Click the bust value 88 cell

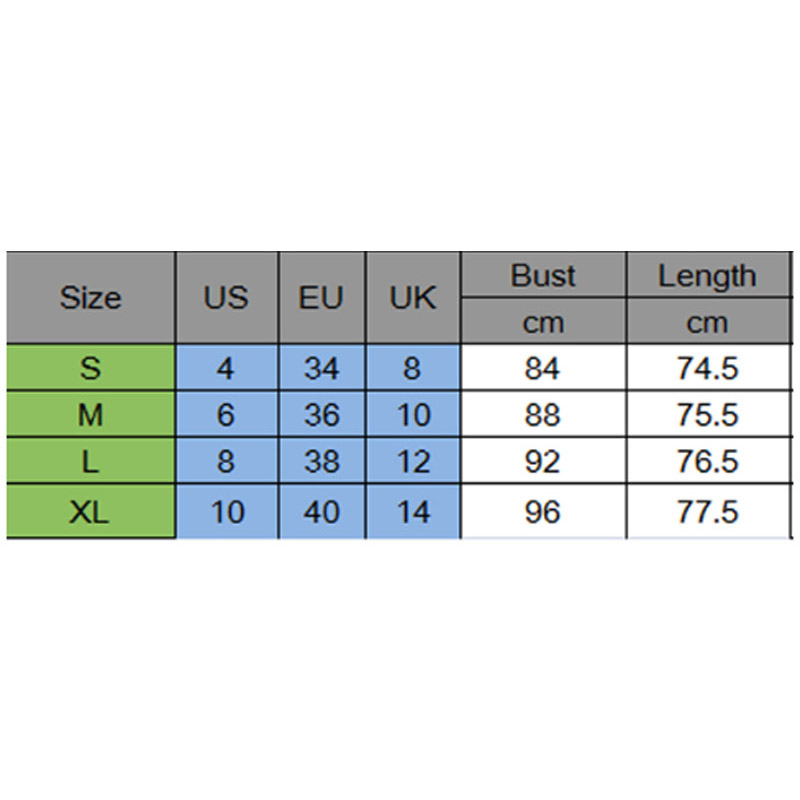tap(543, 415)
